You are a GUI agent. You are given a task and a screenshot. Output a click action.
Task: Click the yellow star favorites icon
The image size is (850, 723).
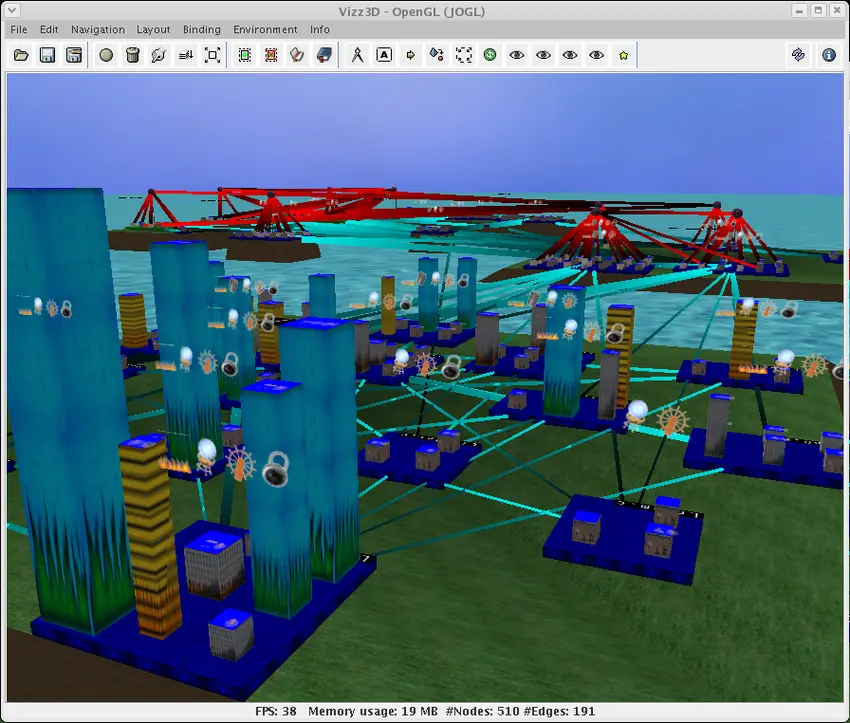point(623,55)
